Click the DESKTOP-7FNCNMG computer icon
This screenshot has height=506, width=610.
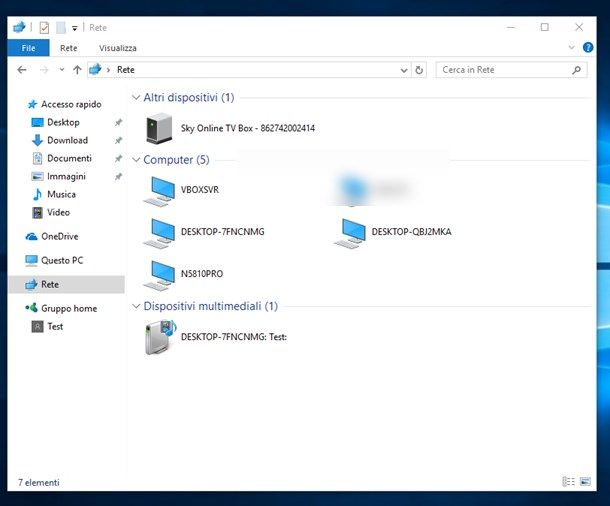tap(159, 232)
